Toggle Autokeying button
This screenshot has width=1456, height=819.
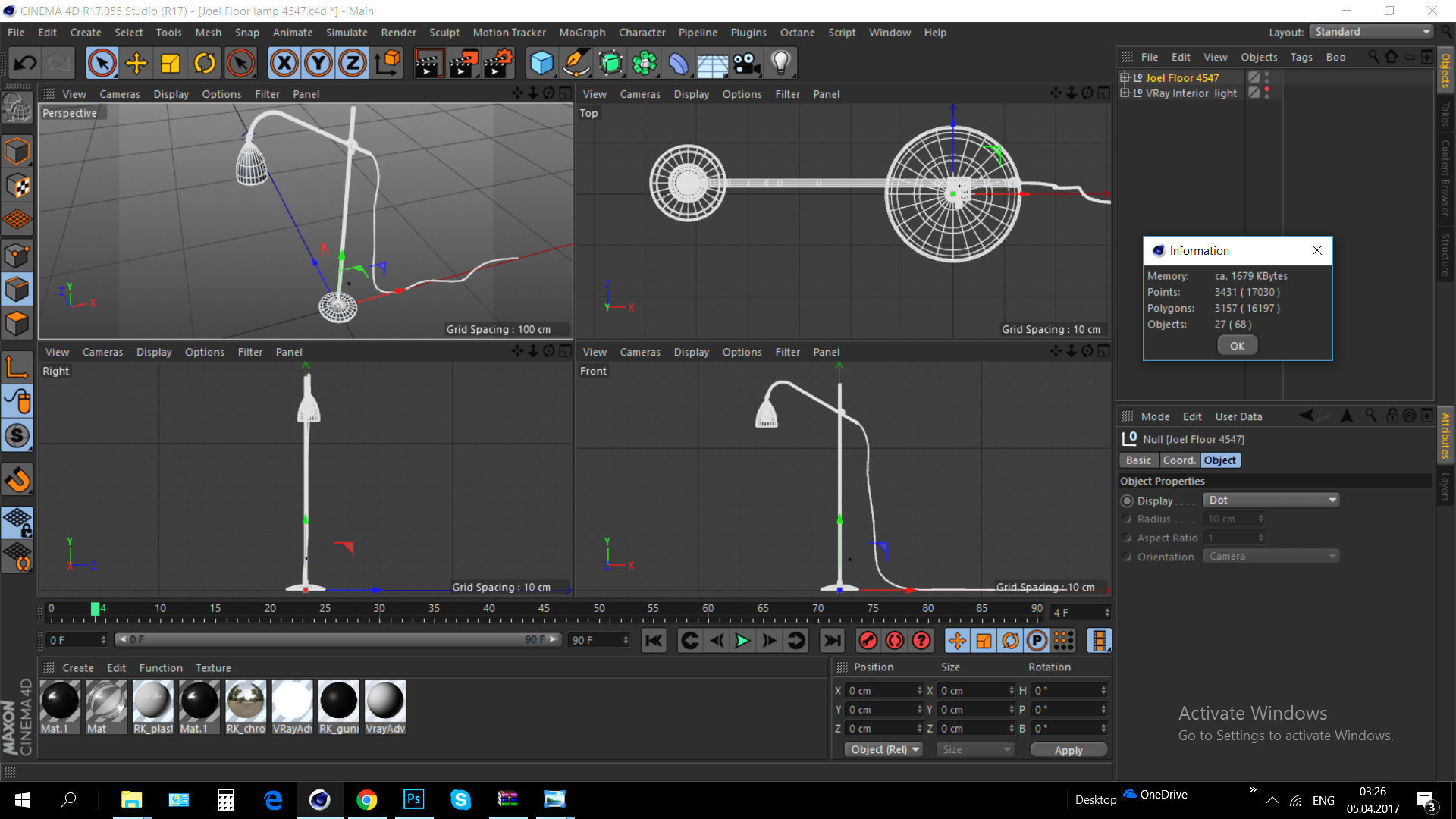[895, 641]
